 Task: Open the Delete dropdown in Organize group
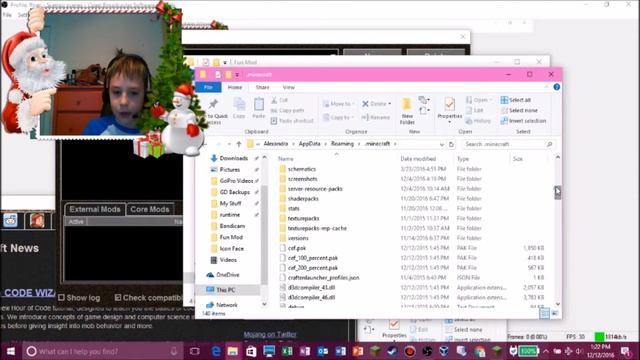click(376, 104)
